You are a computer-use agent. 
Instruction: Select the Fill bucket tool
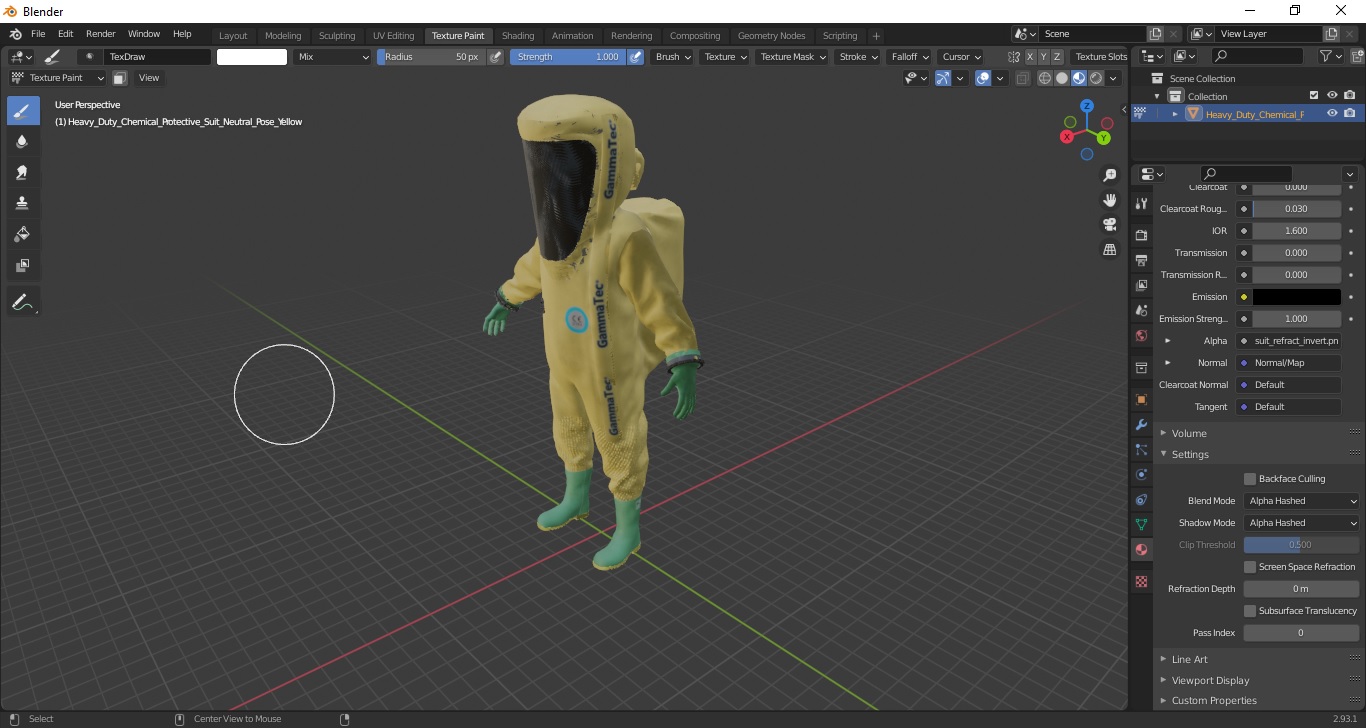[22, 234]
